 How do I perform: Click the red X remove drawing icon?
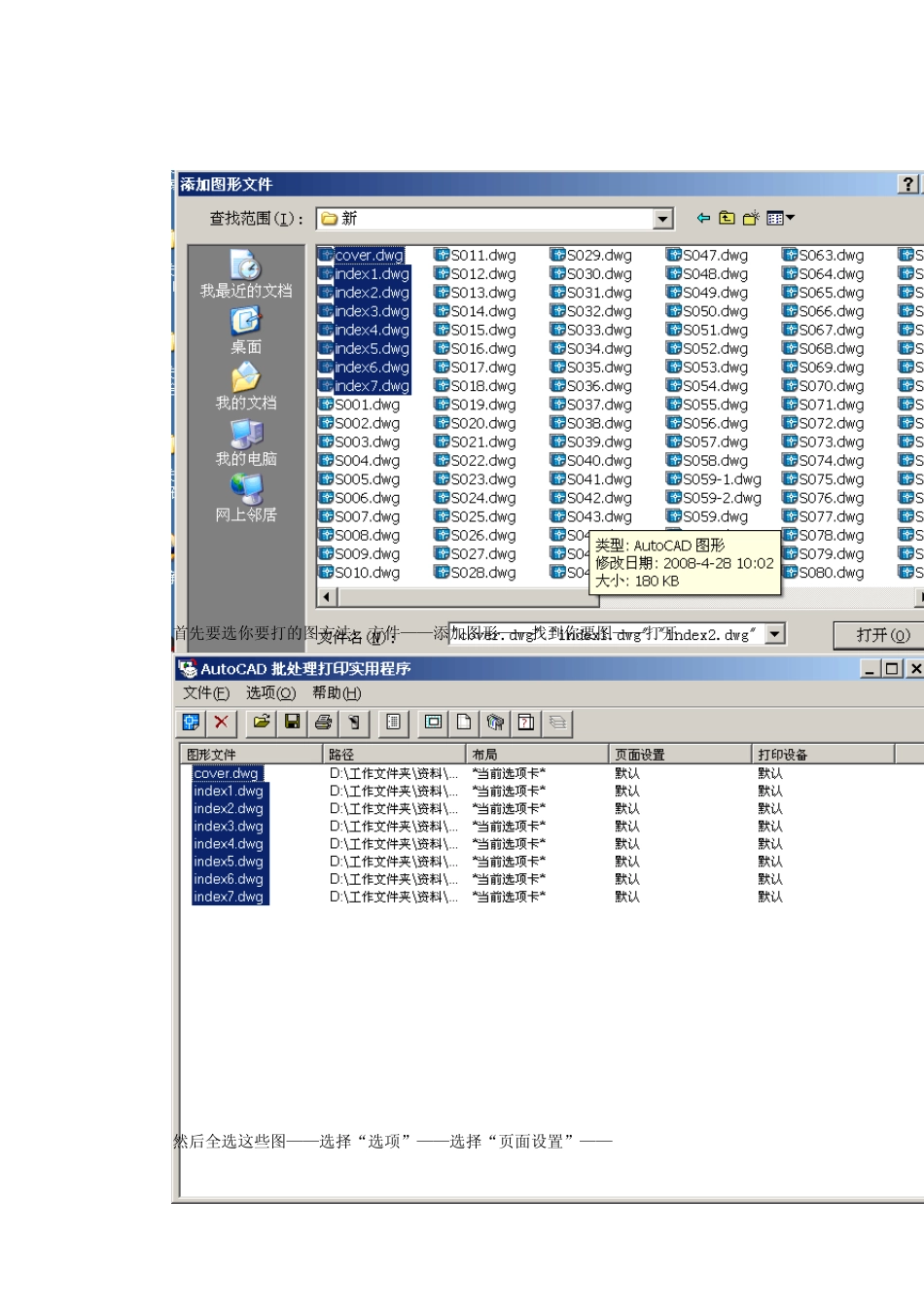click(x=222, y=722)
